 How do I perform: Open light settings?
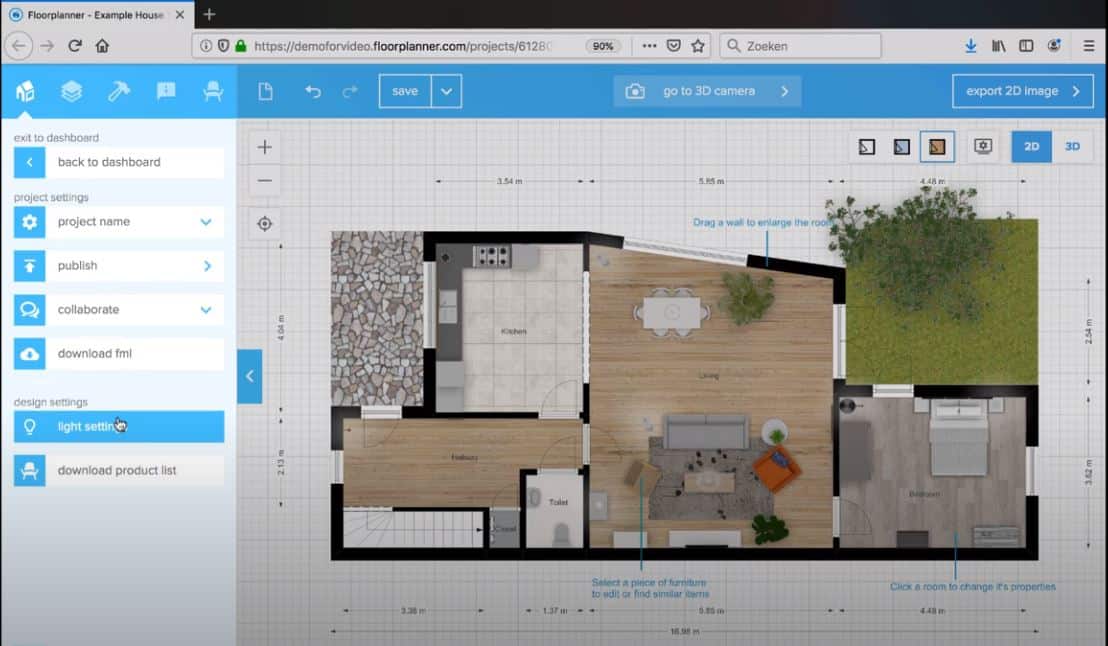119,427
